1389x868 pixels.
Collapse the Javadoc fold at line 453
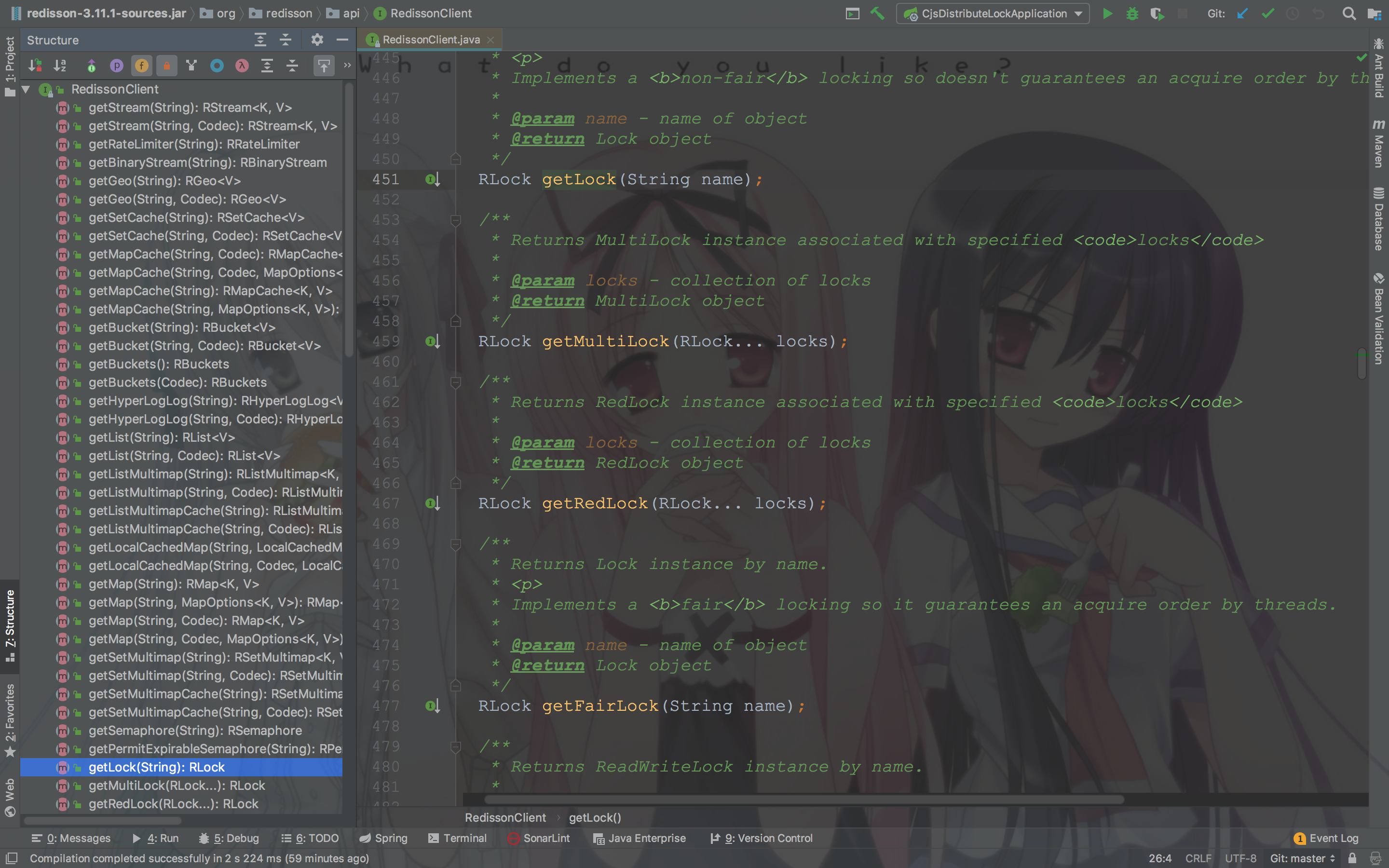[x=456, y=219]
